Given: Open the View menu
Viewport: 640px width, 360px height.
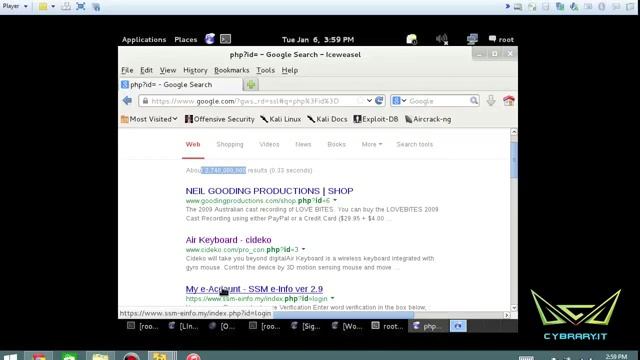Looking at the screenshot, I should (168, 70).
